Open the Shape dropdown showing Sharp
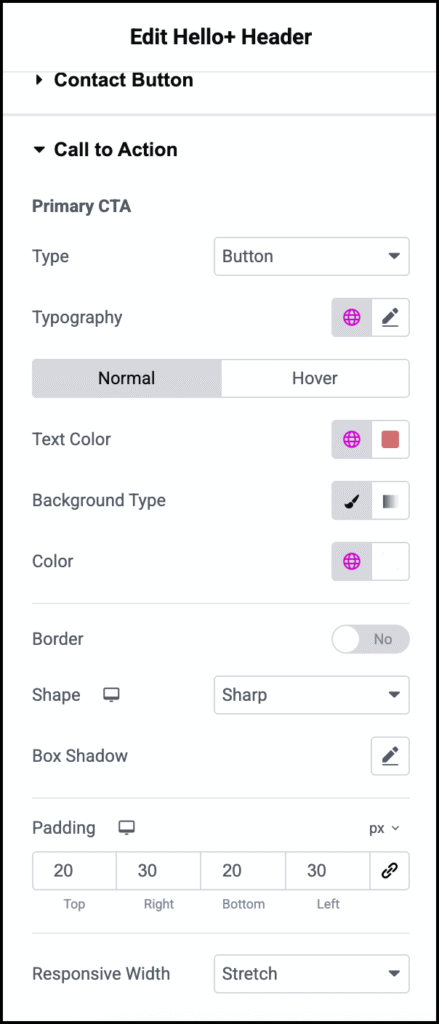 (x=312, y=695)
